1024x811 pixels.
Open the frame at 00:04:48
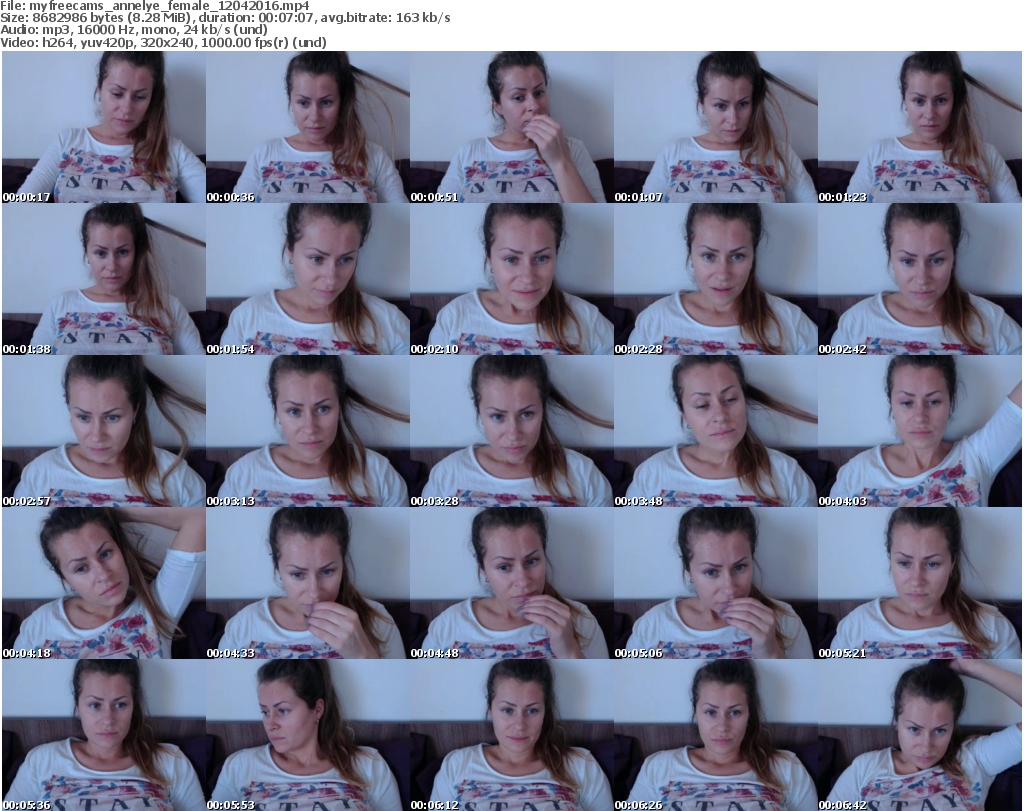click(511, 583)
